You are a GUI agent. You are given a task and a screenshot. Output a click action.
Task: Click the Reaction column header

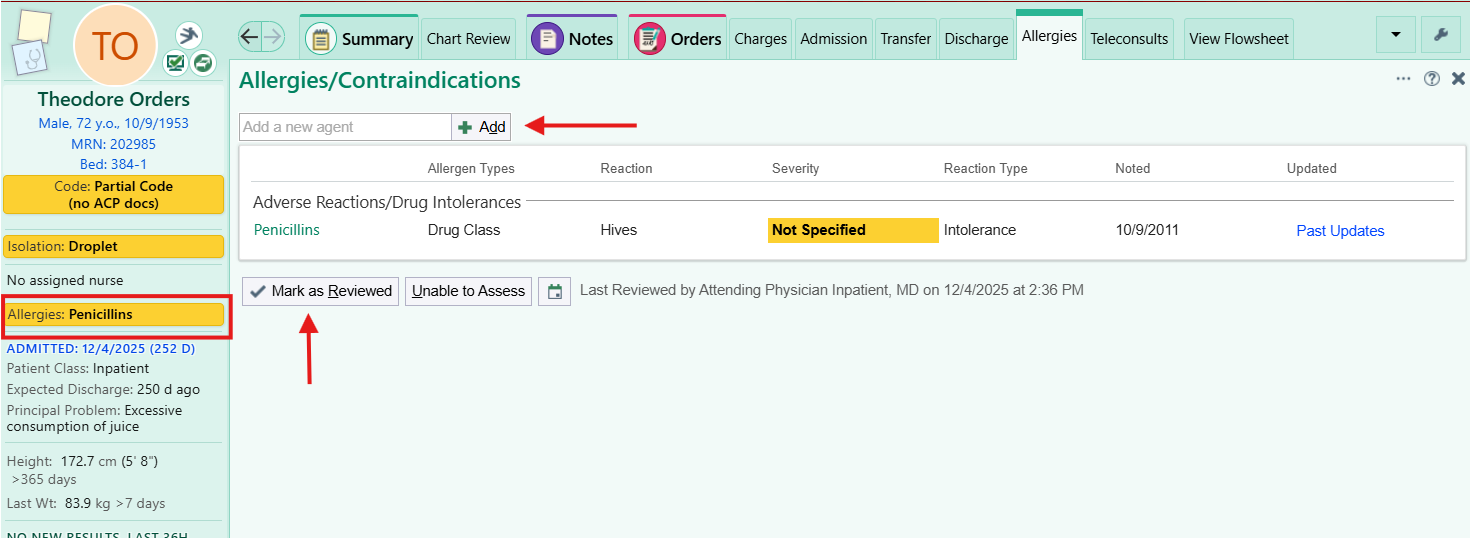[626, 168]
